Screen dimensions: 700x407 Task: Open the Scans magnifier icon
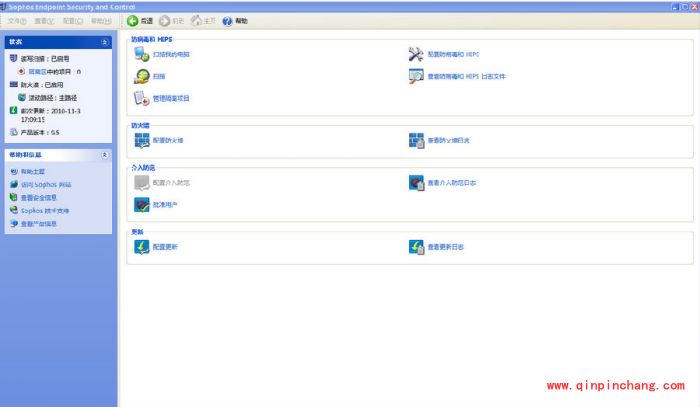click(141, 76)
